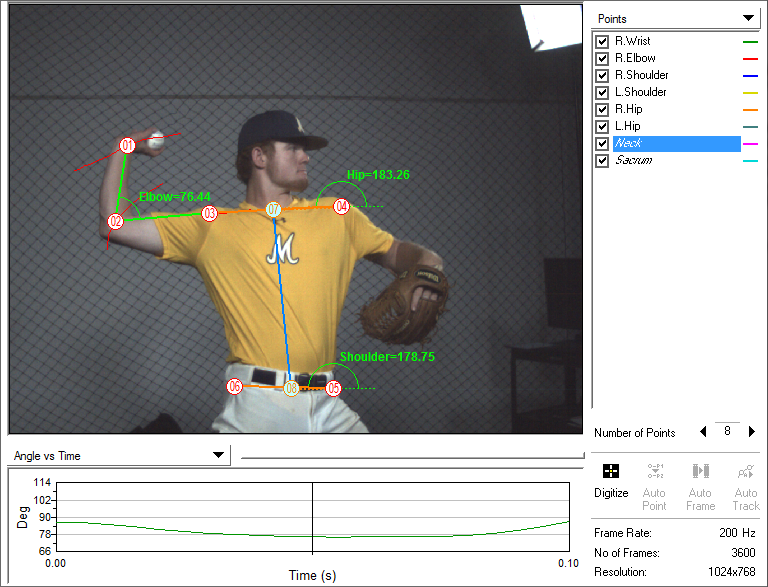Select marker 02 at the elbow
This screenshot has height=587, width=768.
click(x=116, y=221)
